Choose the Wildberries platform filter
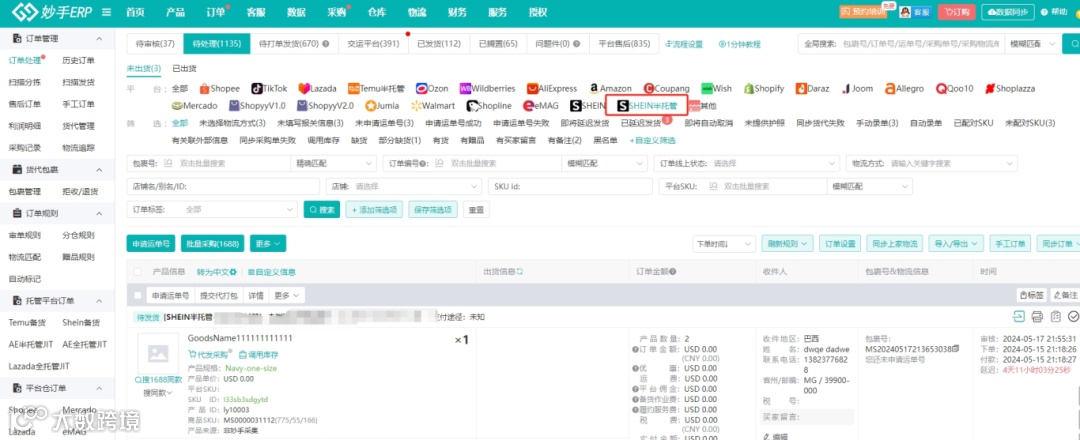 point(488,88)
